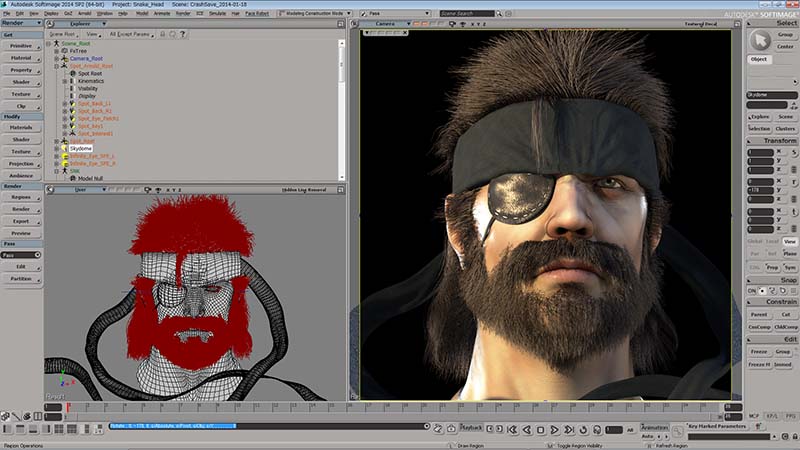
Task: Toggle the loop playback icon
Action: click(583, 430)
